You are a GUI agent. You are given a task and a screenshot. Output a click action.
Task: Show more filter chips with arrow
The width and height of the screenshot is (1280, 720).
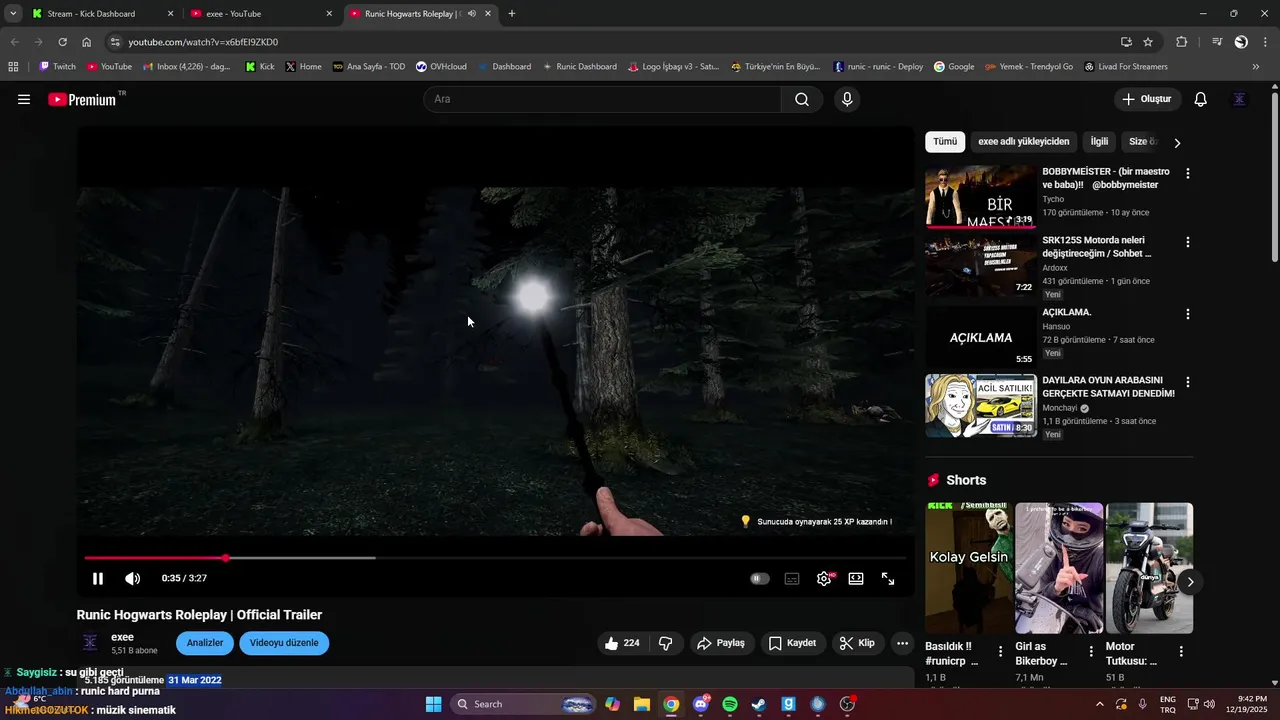point(1177,143)
